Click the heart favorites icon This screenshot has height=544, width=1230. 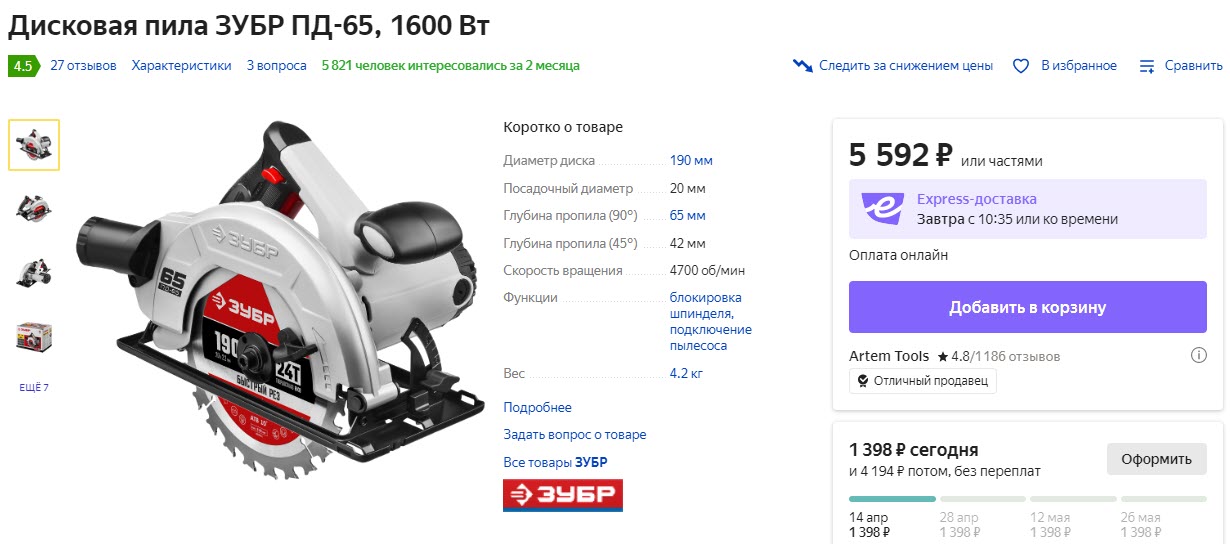coord(1021,66)
